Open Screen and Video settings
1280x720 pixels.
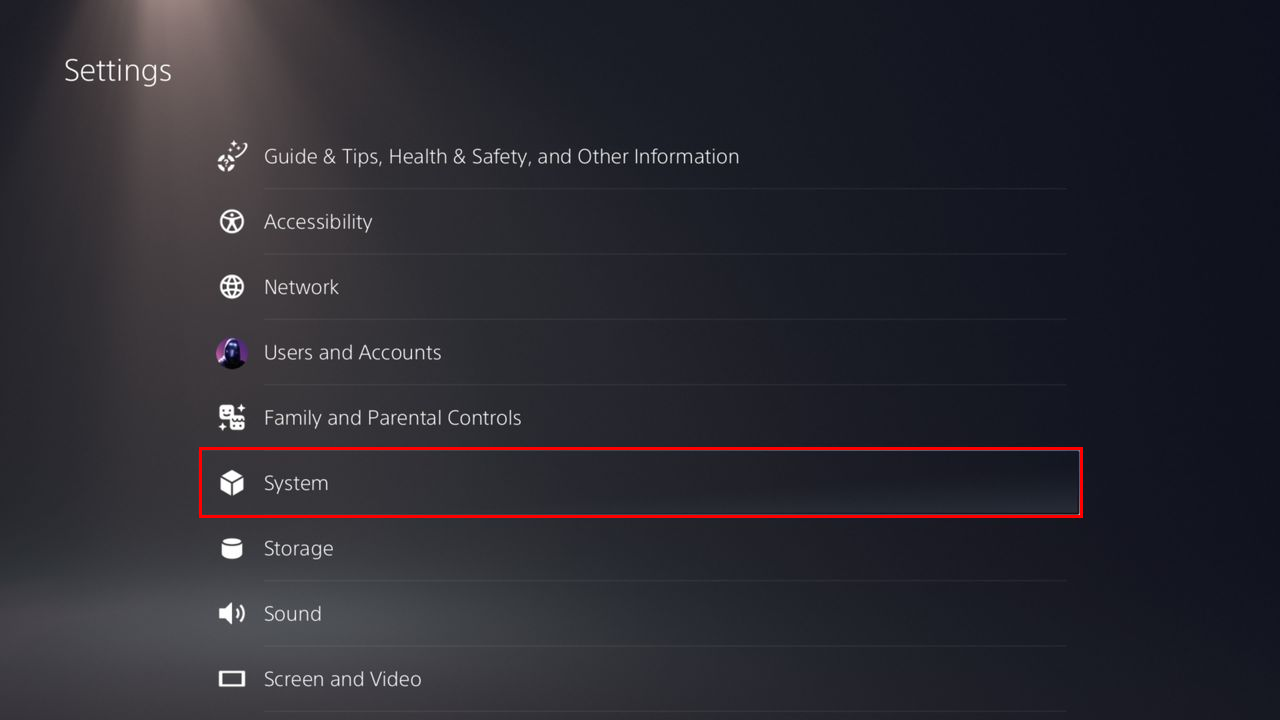342,679
